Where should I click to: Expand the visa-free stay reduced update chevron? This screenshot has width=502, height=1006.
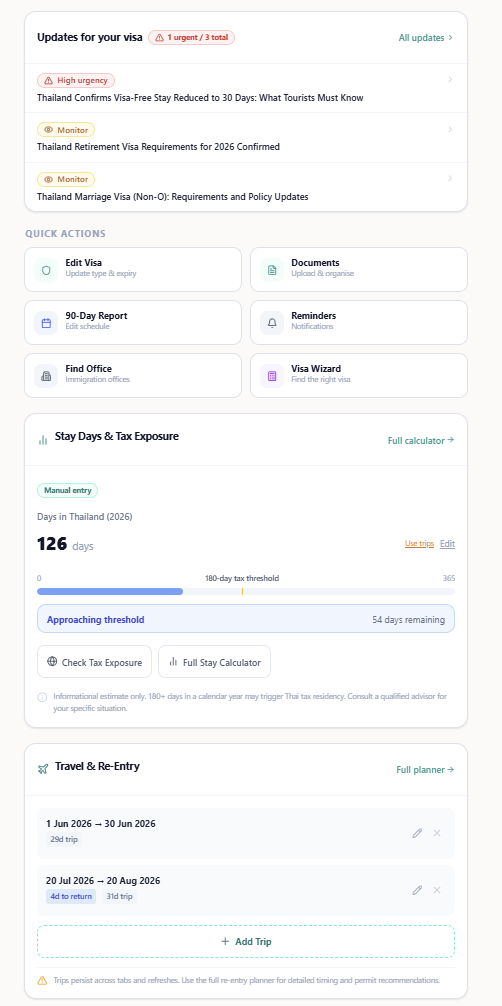pyautogui.click(x=450, y=80)
